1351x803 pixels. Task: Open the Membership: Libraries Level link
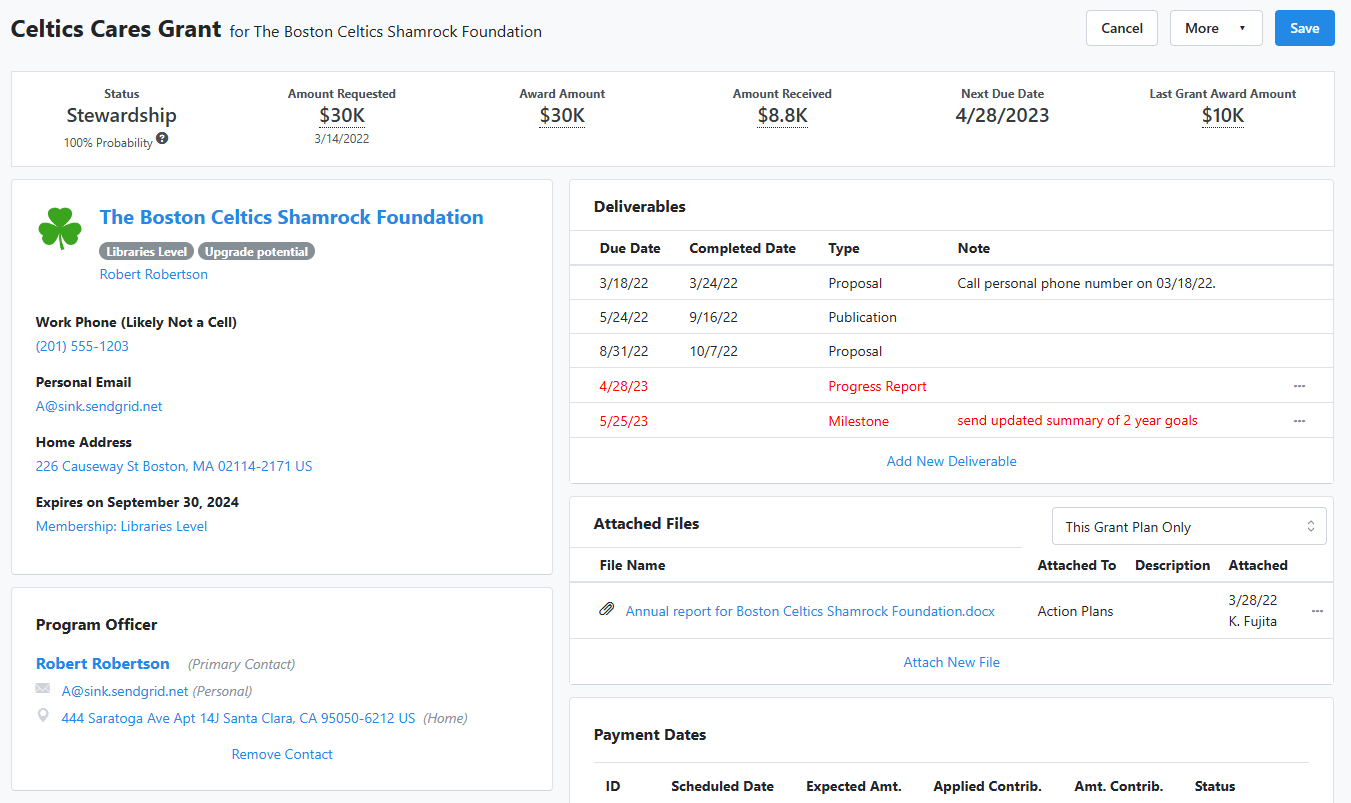(x=122, y=526)
